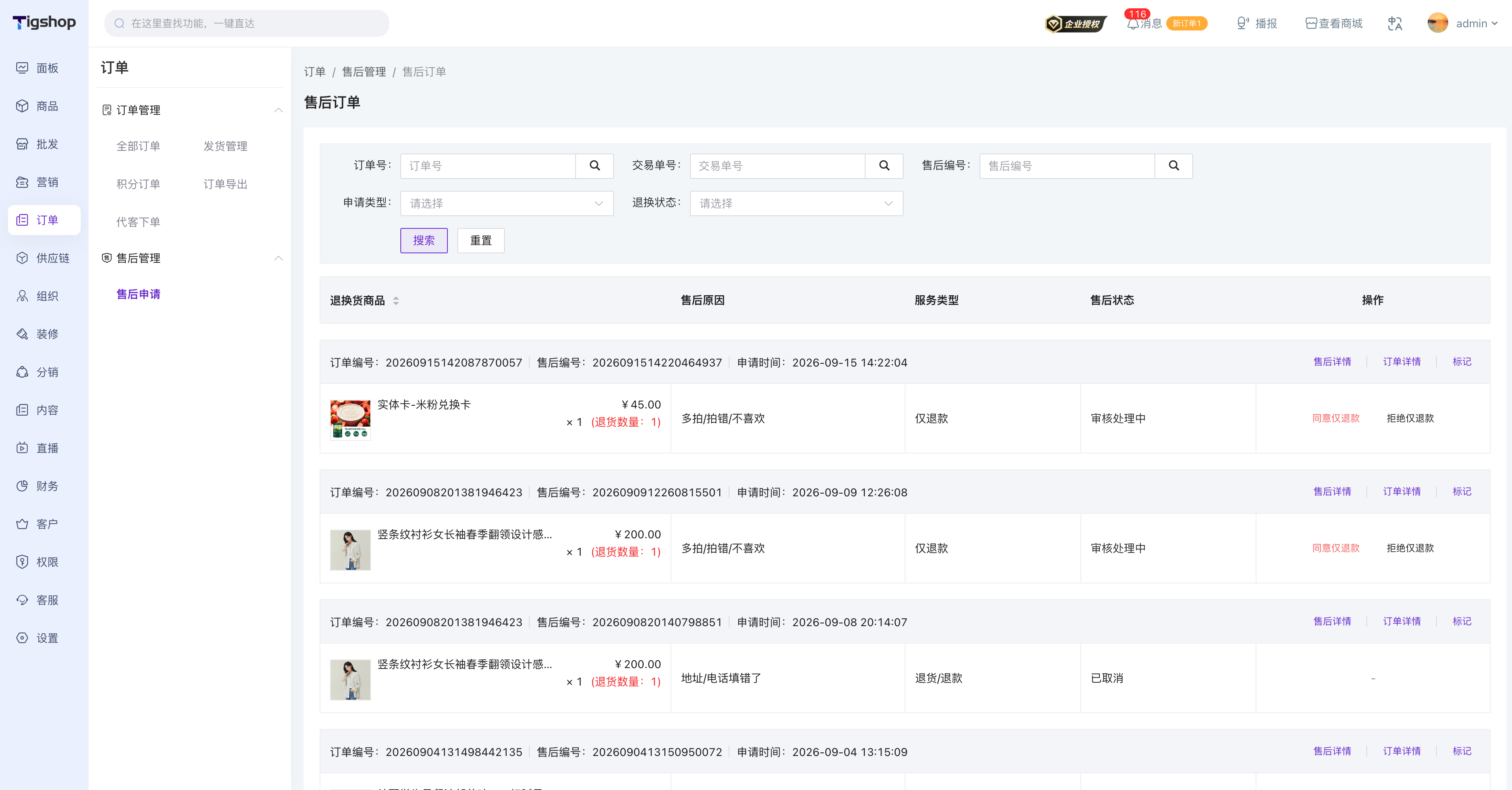Collapse the 订单管理 menu group
Screen dimensions: 1512x790
click(x=278, y=110)
